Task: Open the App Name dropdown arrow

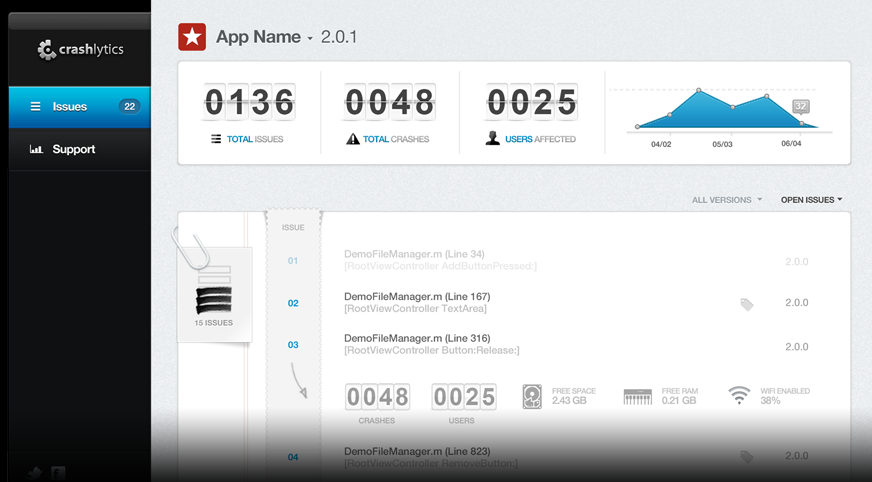Action: click(x=310, y=38)
